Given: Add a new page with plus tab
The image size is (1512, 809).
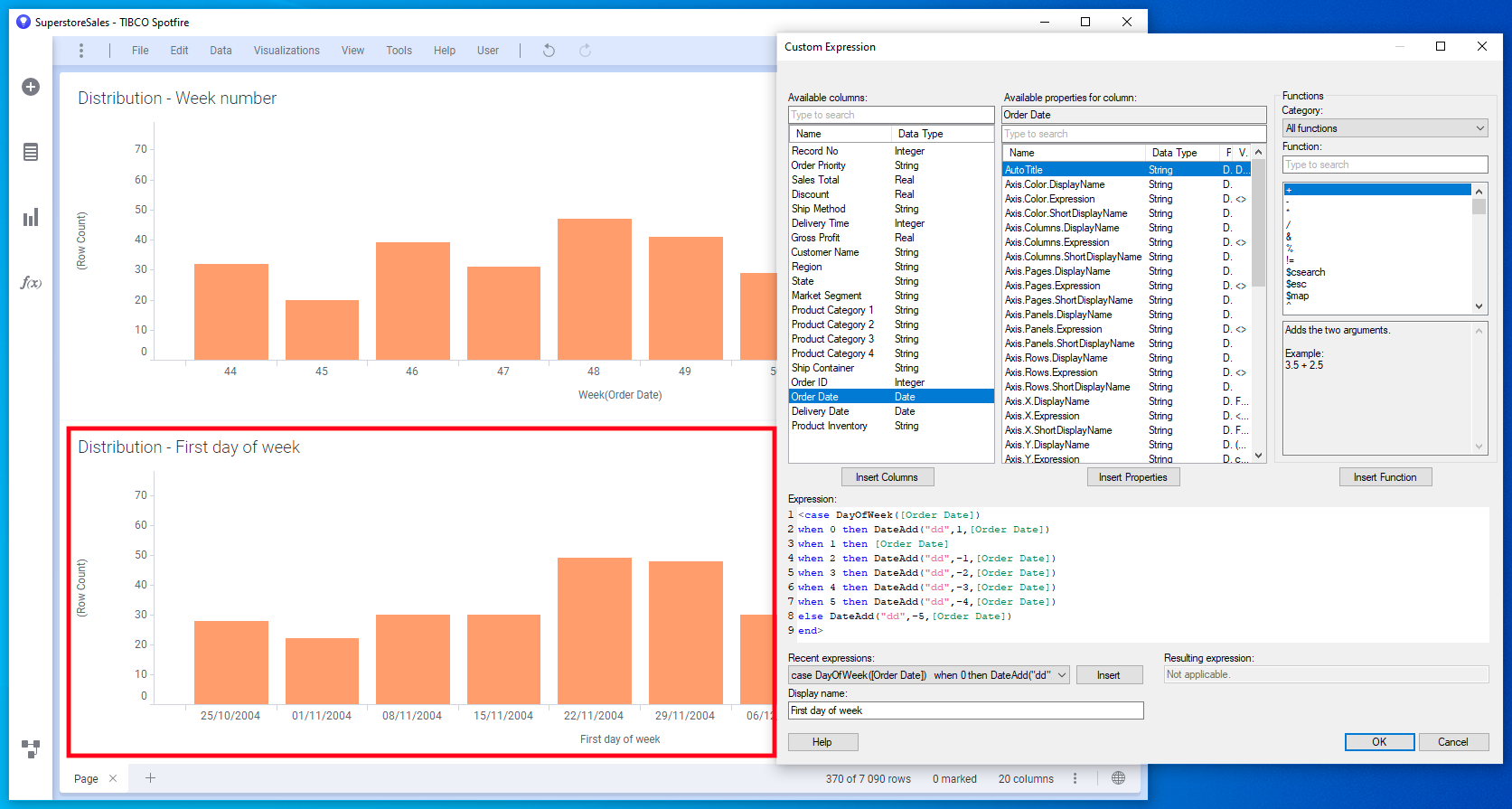Looking at the screenshot, I should 151,778.
